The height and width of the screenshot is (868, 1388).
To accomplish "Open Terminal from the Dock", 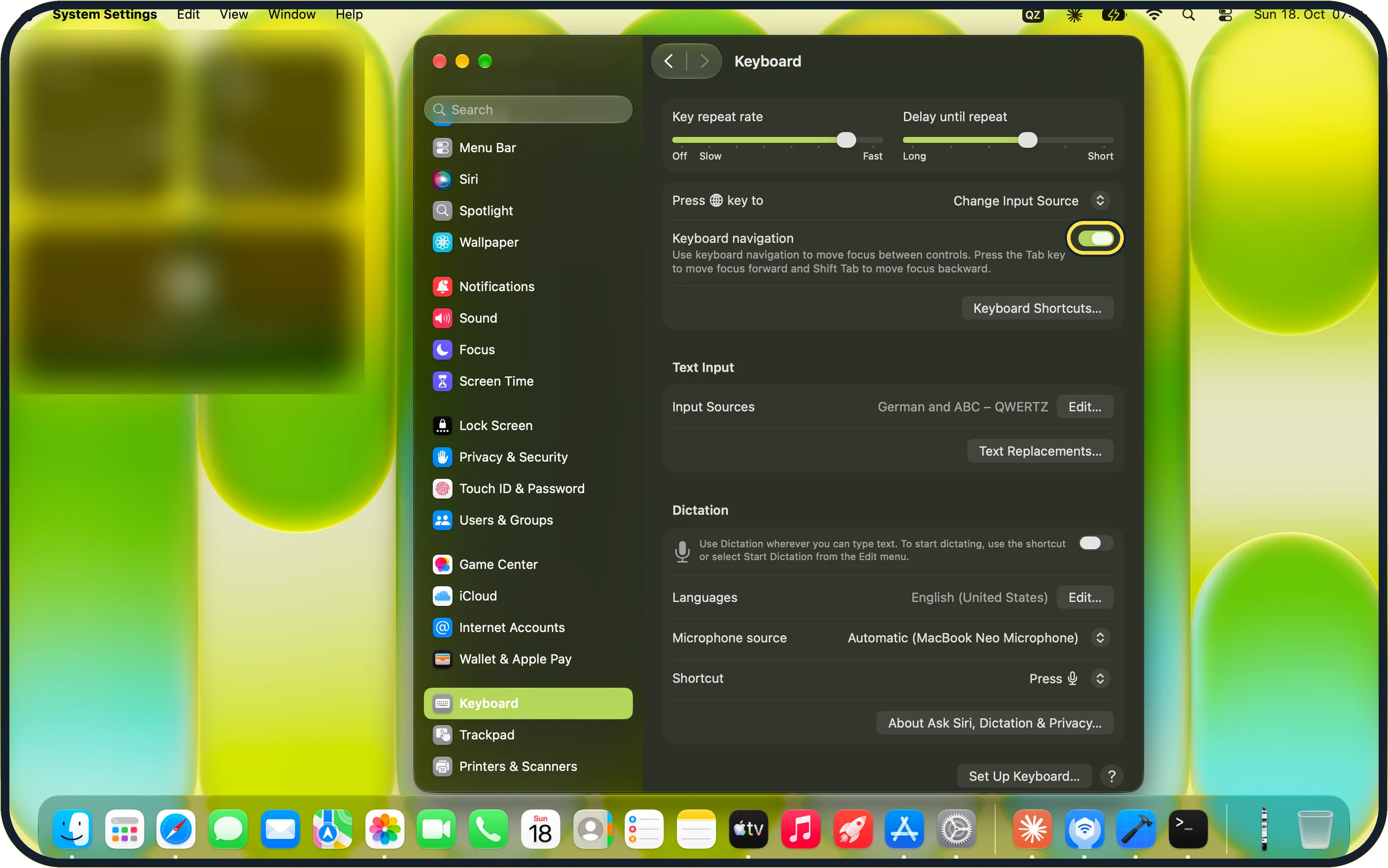I will pos(1188,829).
